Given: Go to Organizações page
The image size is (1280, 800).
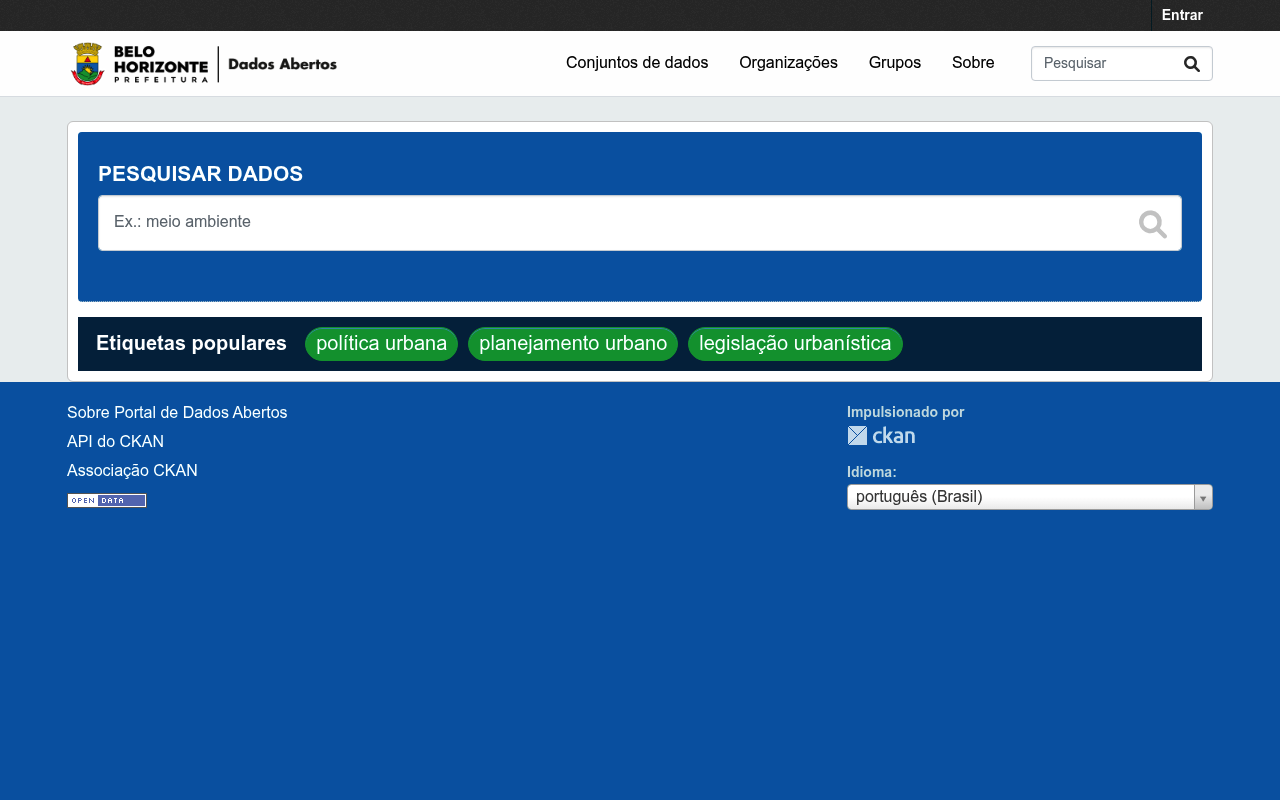Looking at the screenshot, I should pos(788,63).
